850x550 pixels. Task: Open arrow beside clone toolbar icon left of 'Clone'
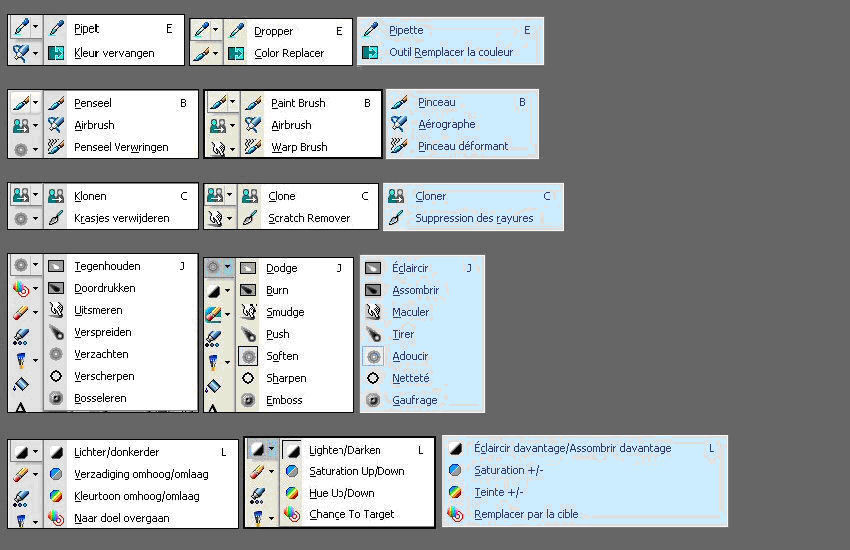229,194
